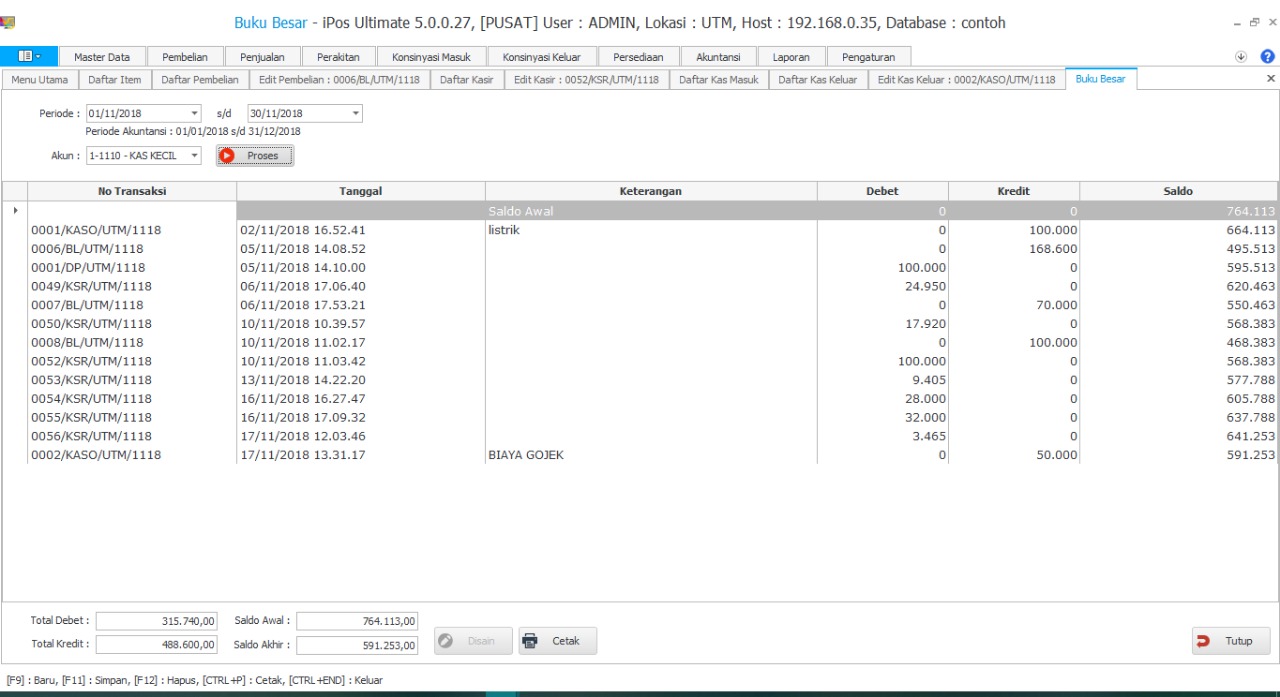Open the blue main menu button

[x=30, y=57]
